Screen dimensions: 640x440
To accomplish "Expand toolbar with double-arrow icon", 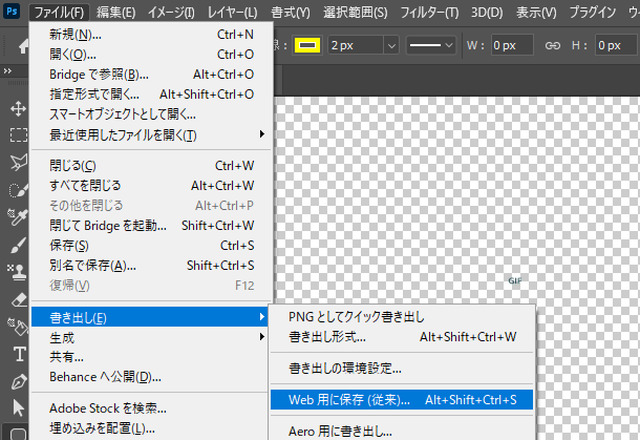I will [x=7, y=71].
